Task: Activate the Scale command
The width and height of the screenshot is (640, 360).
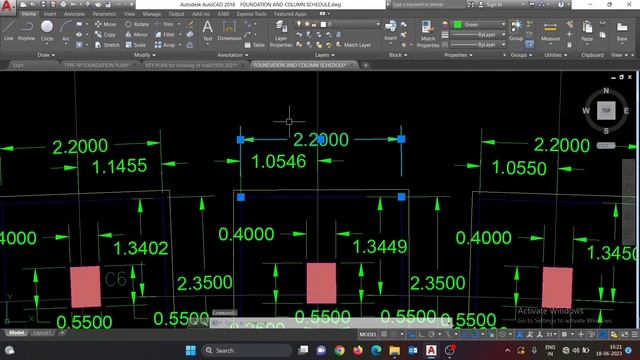Action: 136,45
